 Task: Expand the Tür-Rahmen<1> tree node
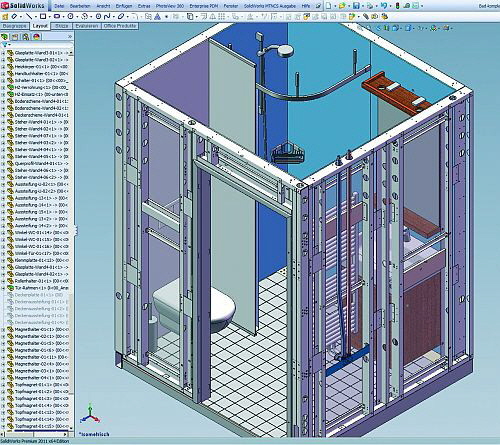click(x=3, y=288)
